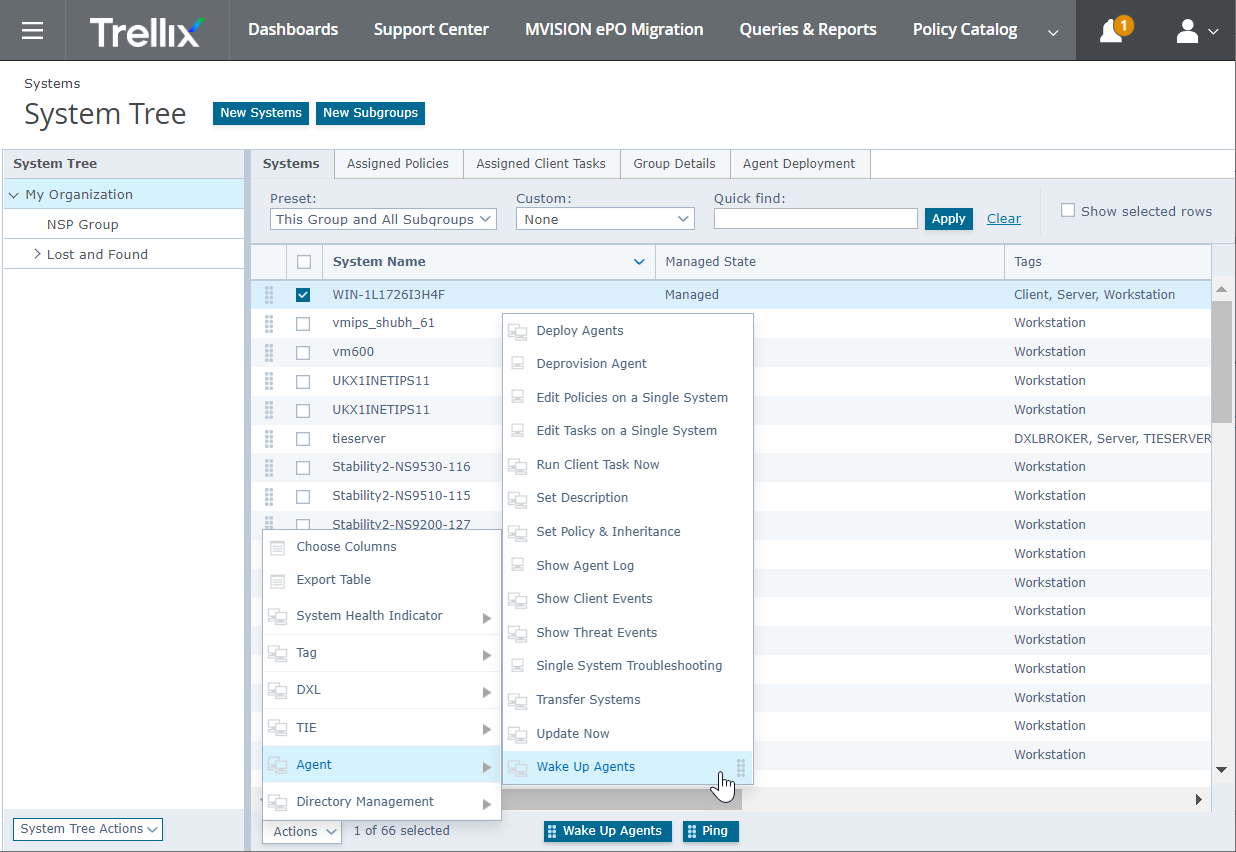Expand the Lost and Found group

[x=38, y=254]
